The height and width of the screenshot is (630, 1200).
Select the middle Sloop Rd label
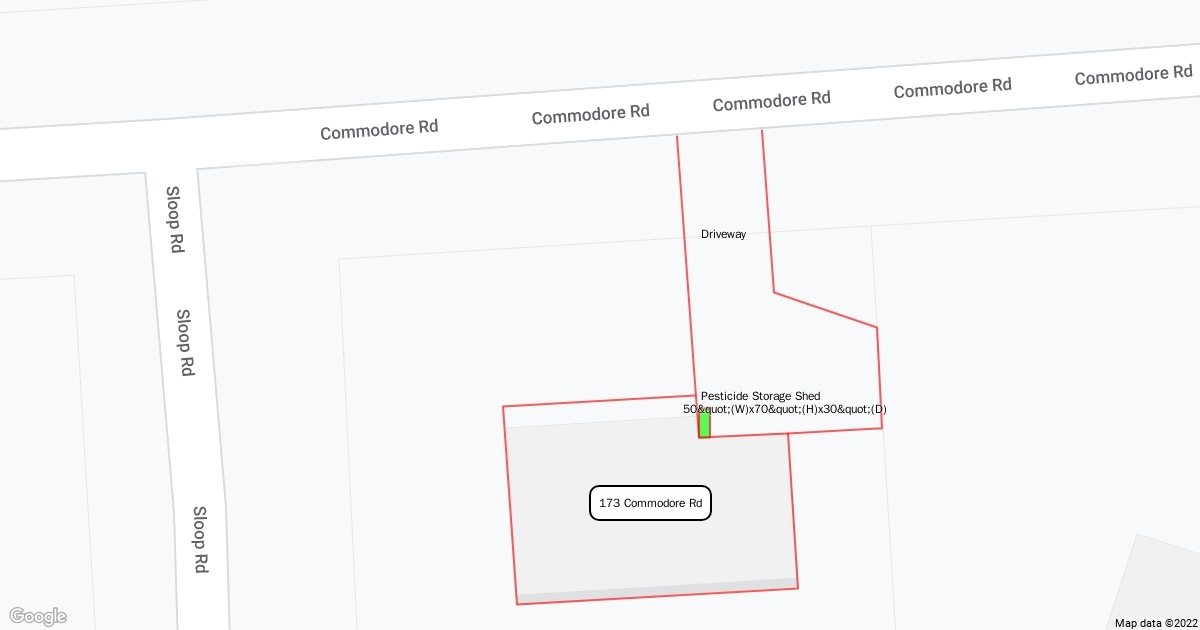point(184,342)
